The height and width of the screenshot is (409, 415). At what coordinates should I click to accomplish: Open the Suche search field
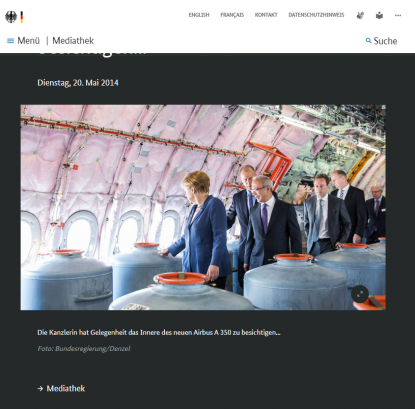pyautogui.click(x=381, y=41)
